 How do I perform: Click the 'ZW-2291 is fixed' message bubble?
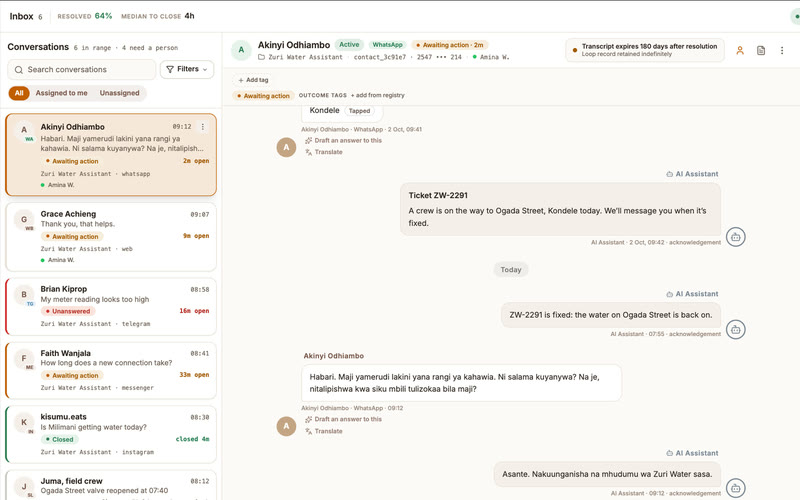(x=611, y=315)
